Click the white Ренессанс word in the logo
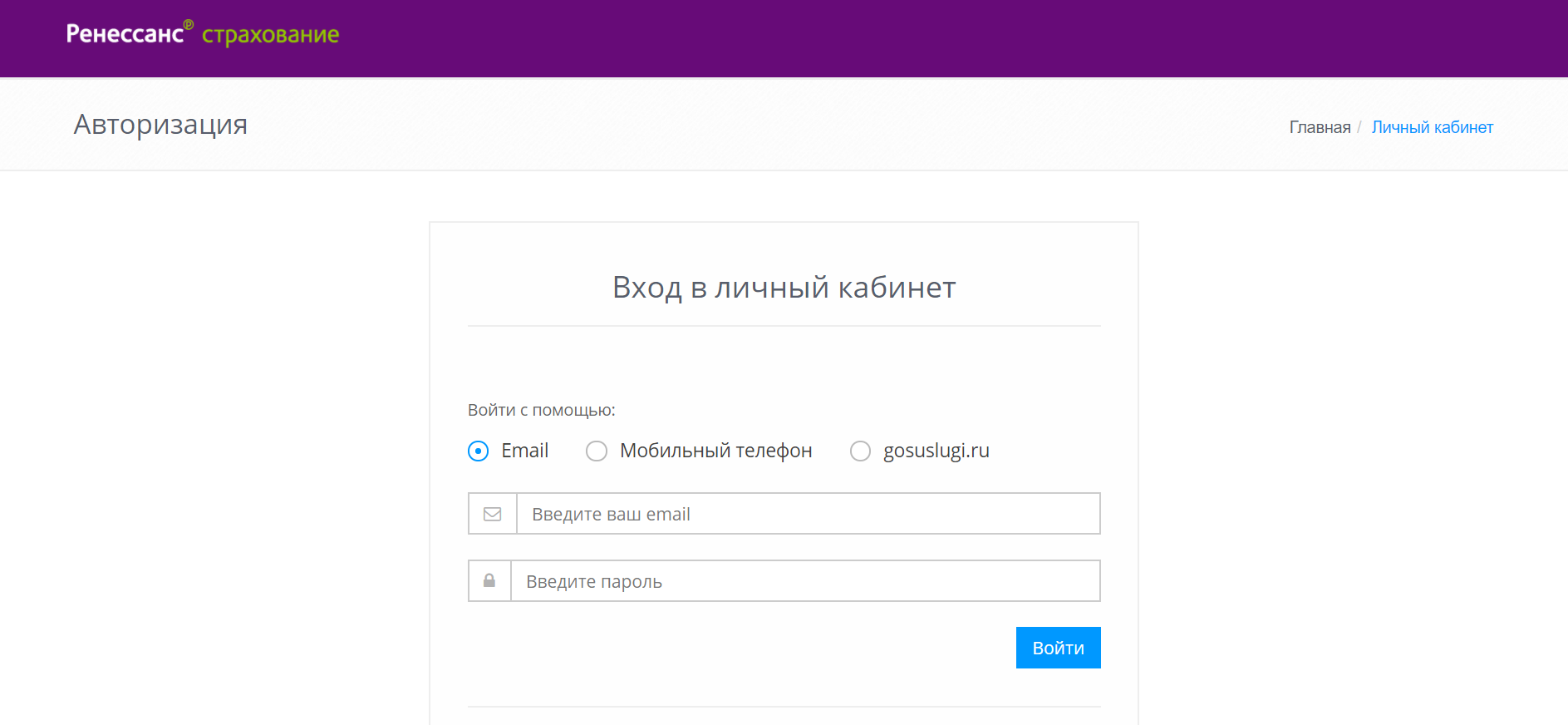 pyautogui.click(x=125, y=34)
